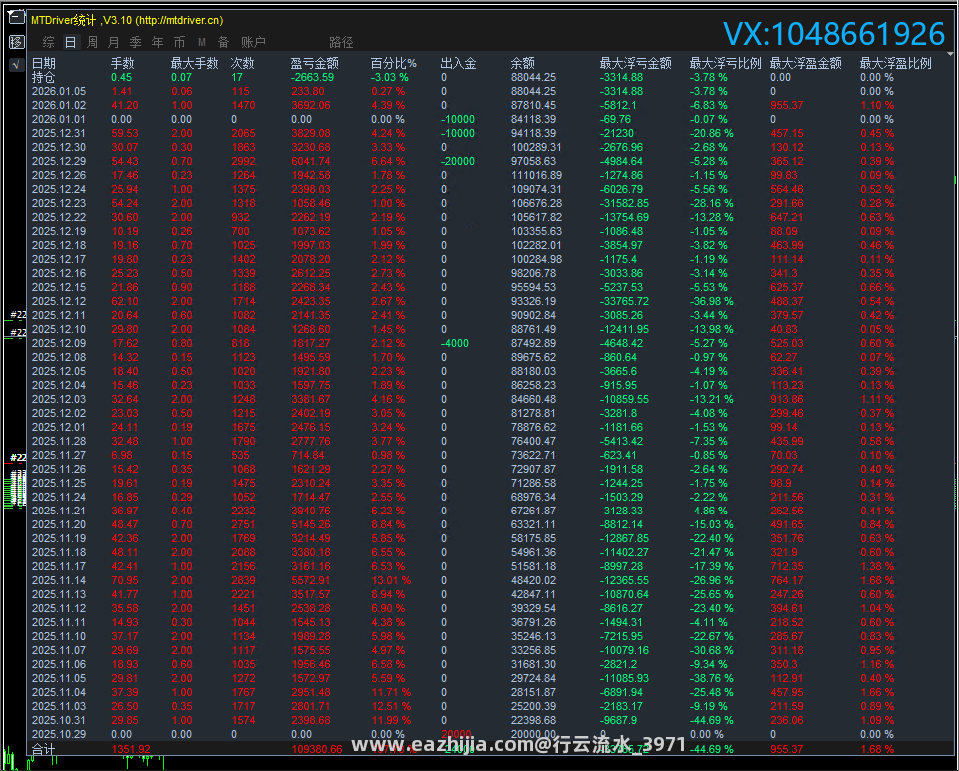
Task: Click floating profit amount 913.86
Action: pyautogui.click(x=787, y=399)
